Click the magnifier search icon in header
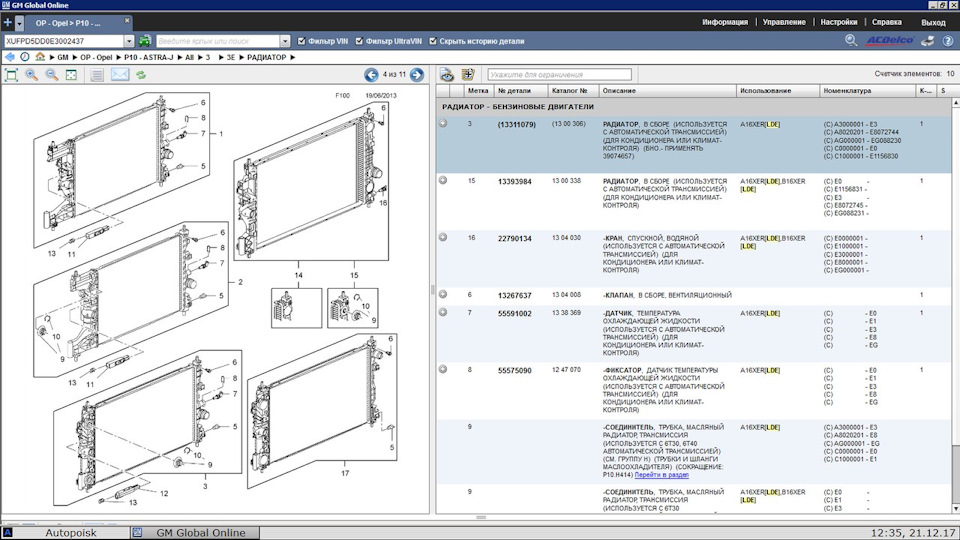The image size is (960, 540). click(851, 40)
